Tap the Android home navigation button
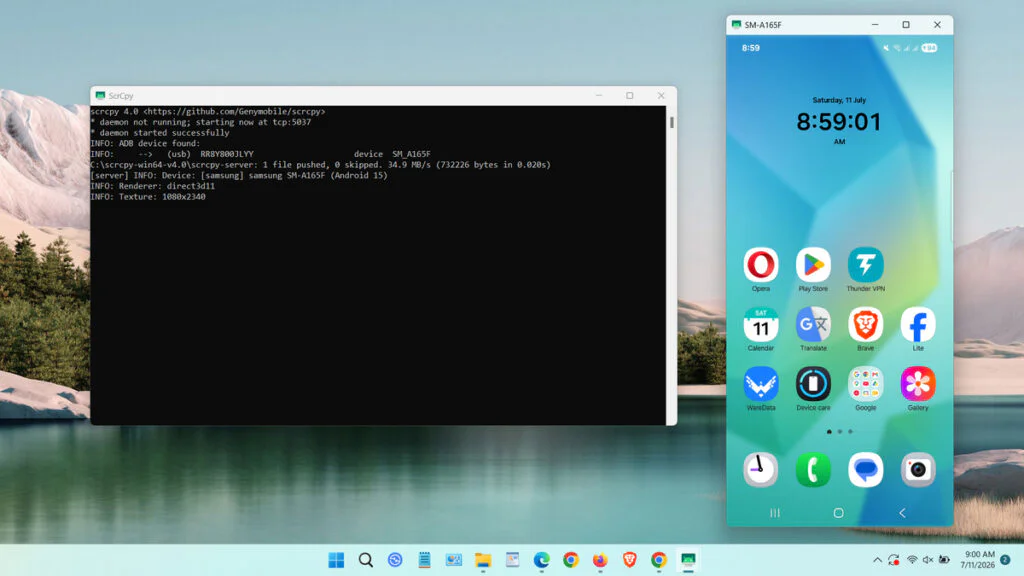 (839, 513)
